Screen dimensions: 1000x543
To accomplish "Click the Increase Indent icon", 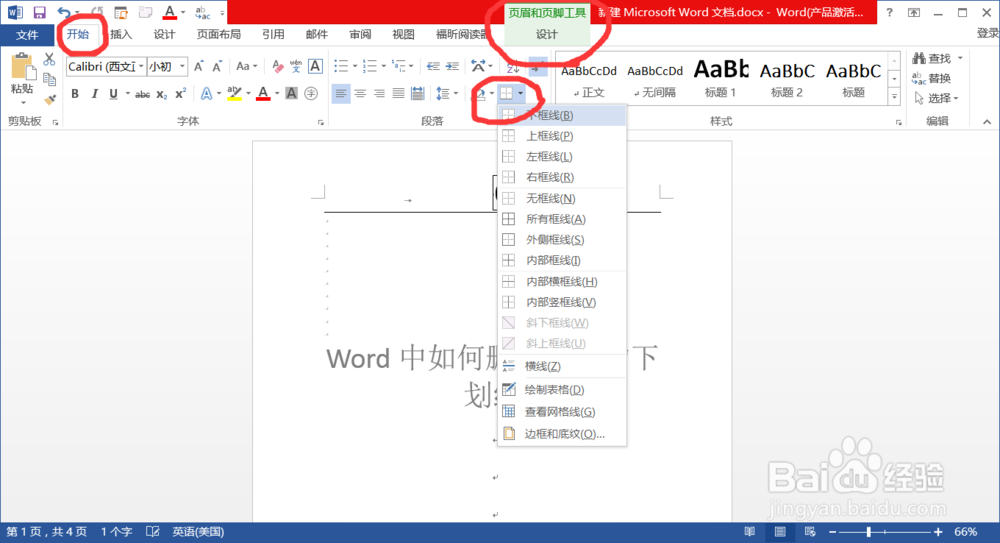I will [x=452, y=66].
